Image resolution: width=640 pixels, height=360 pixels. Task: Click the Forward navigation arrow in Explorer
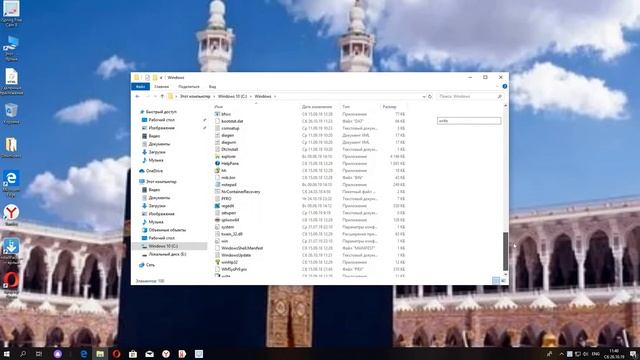147,96
